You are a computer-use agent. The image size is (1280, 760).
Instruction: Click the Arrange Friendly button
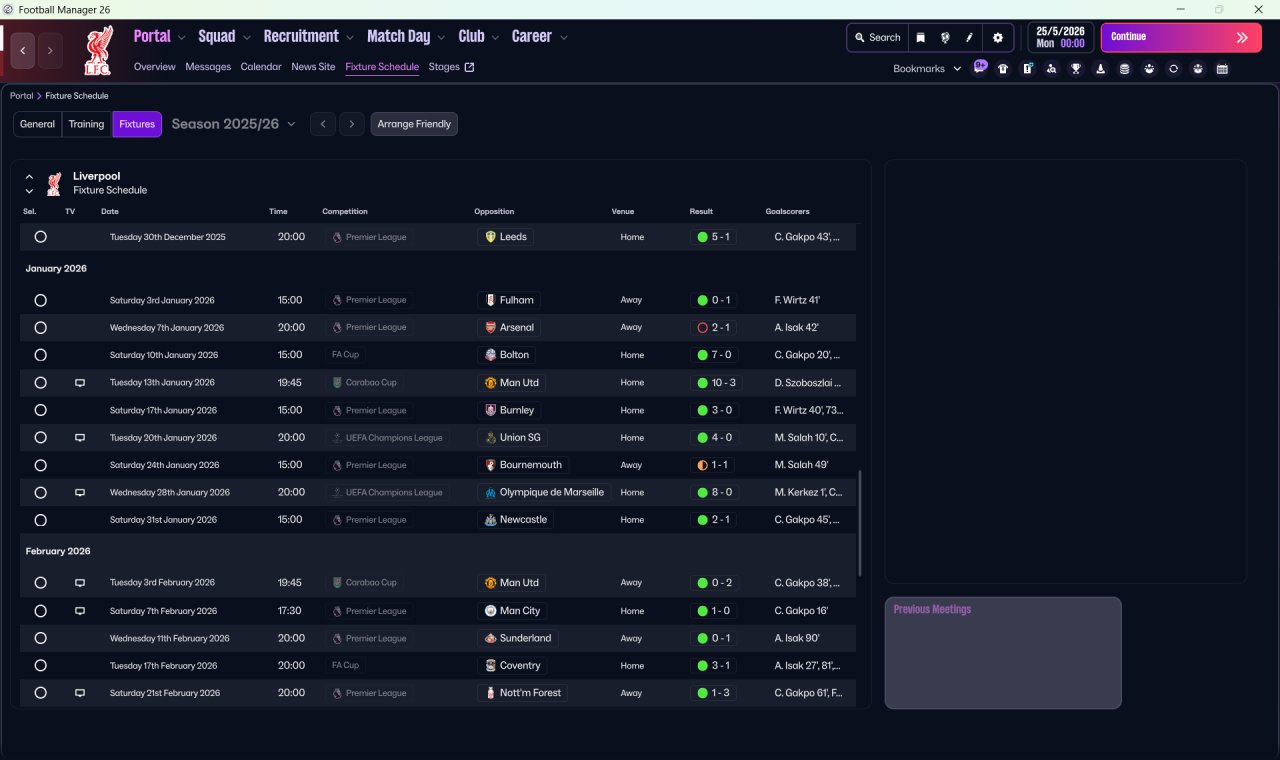coord(414,124)
